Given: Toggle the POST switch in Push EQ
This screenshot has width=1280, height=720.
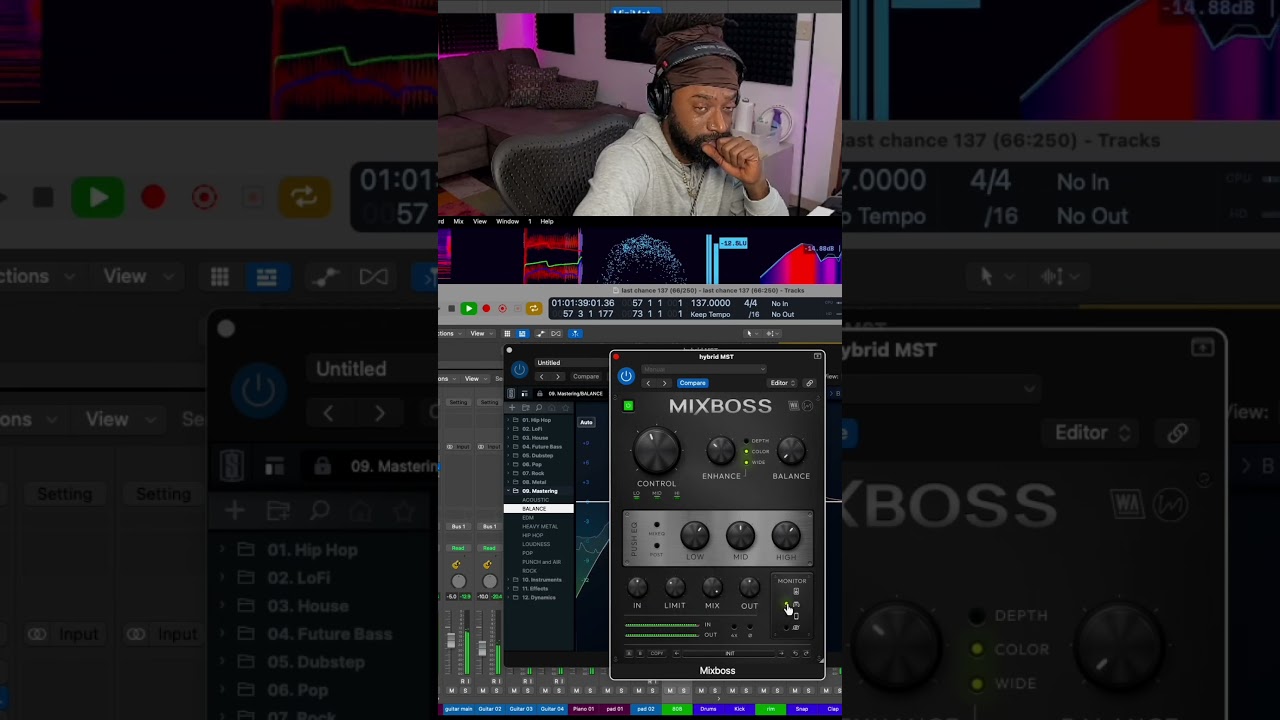Looking at the screenshot, I should [x=657, y=546].
